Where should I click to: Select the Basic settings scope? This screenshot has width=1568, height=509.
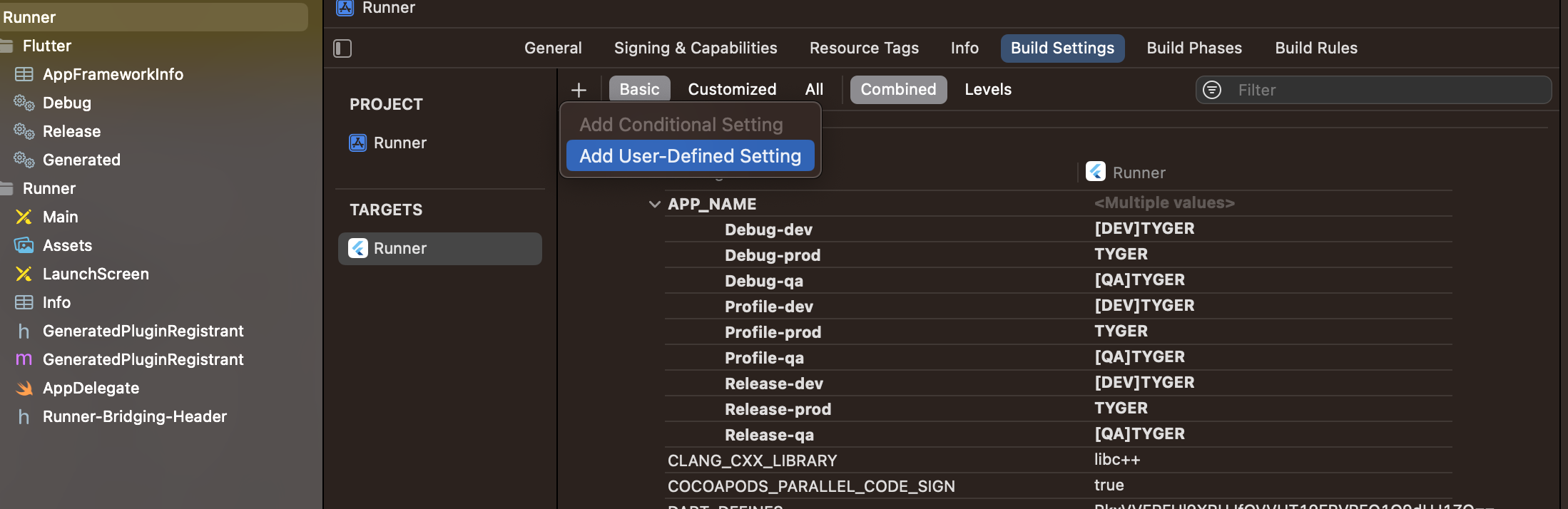pyautogui.click(x=639, y=89)
